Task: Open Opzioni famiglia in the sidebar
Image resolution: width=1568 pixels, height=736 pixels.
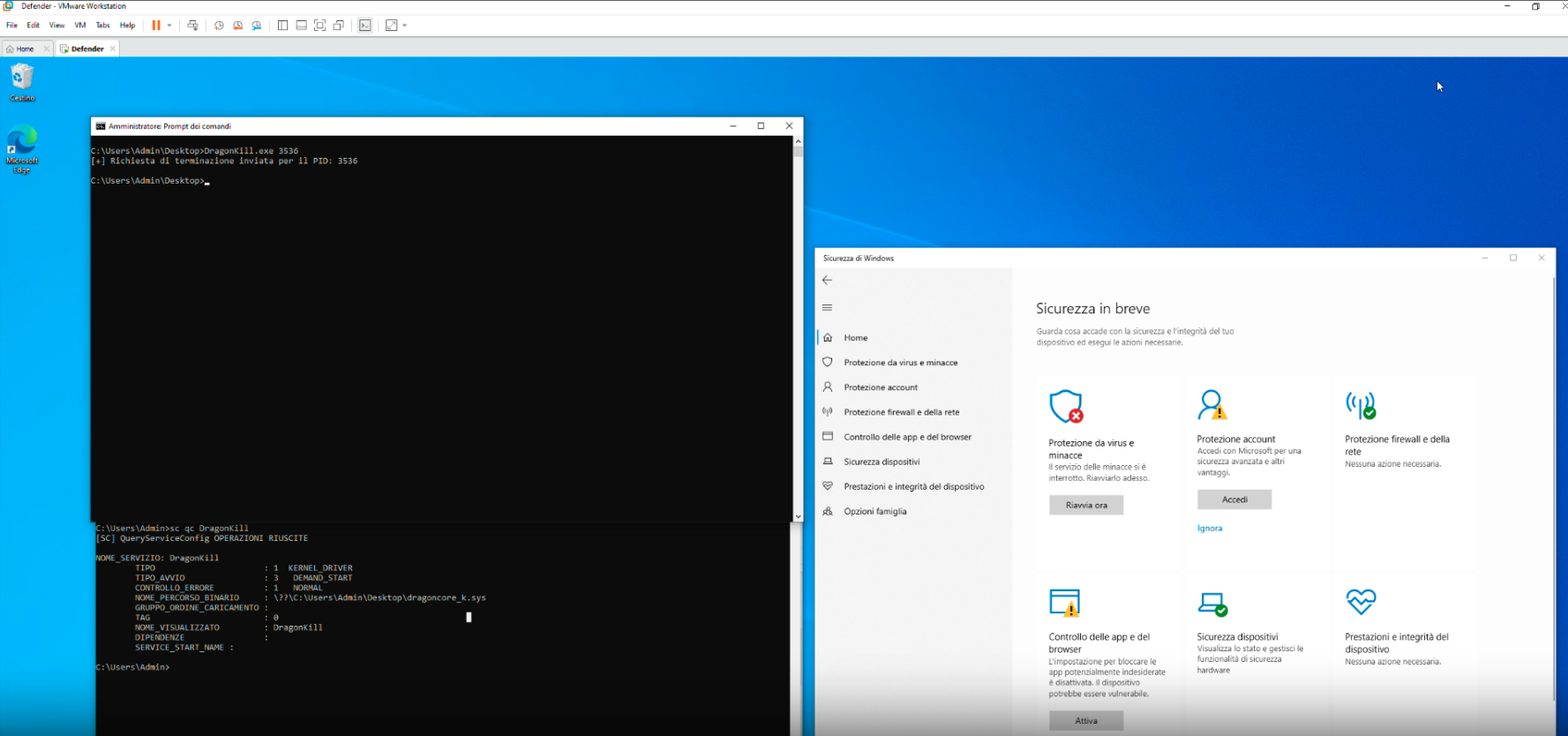Action: (913, 511)
